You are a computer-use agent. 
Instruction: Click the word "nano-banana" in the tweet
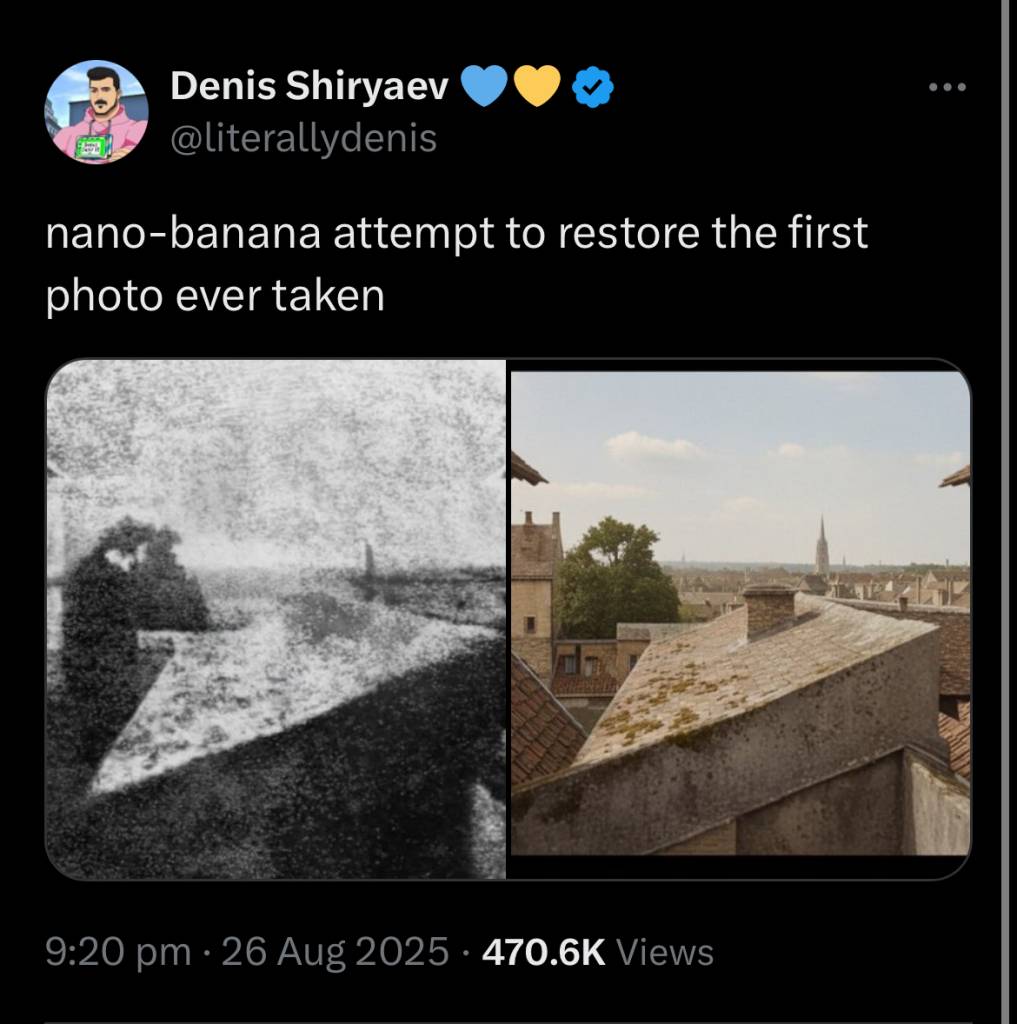point(184,236)
